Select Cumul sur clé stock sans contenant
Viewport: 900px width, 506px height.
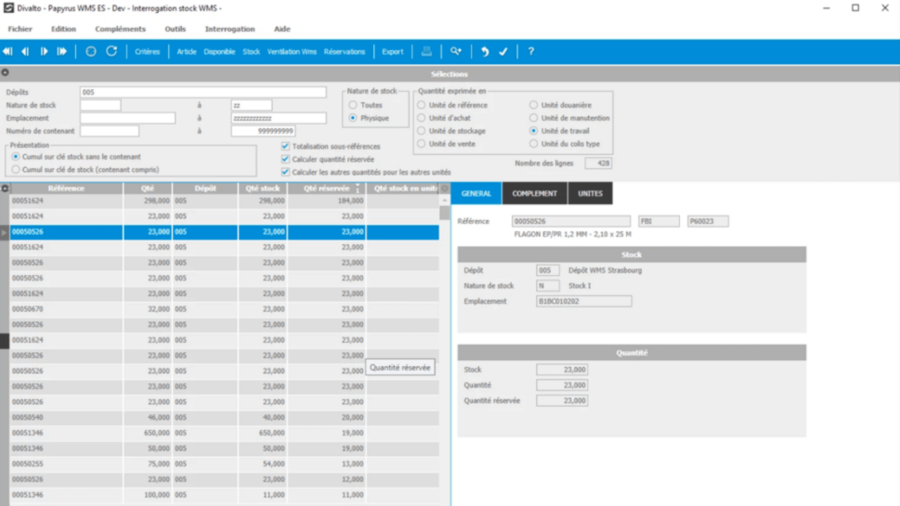tap(15, 157)
